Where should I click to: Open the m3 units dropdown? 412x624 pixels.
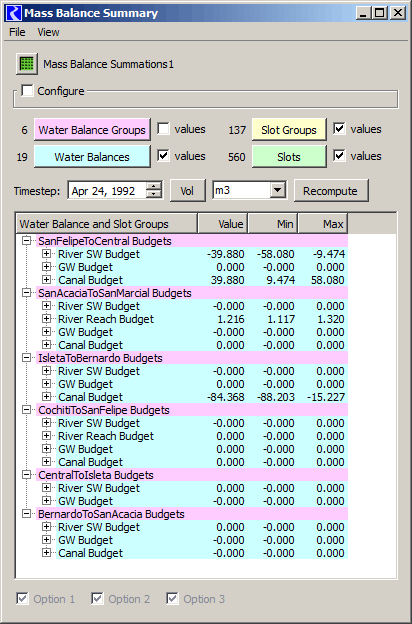pos(278,190)
